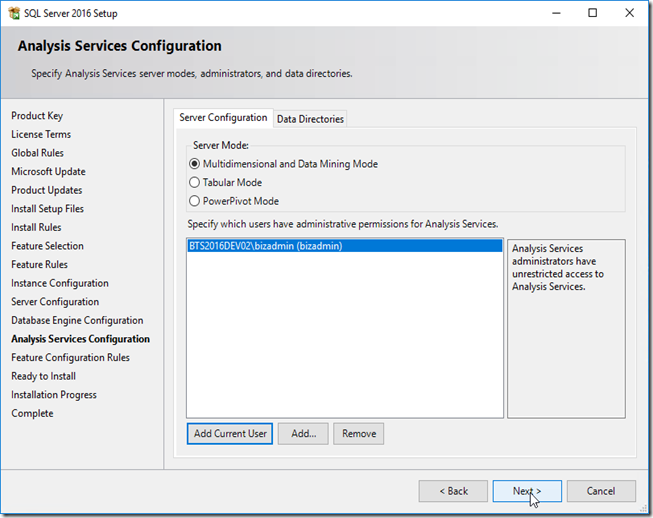The width and height of the screenshot is (653, 518).
Task: Click Server Configuration step in sidebar
Action: tap(55, 302)
